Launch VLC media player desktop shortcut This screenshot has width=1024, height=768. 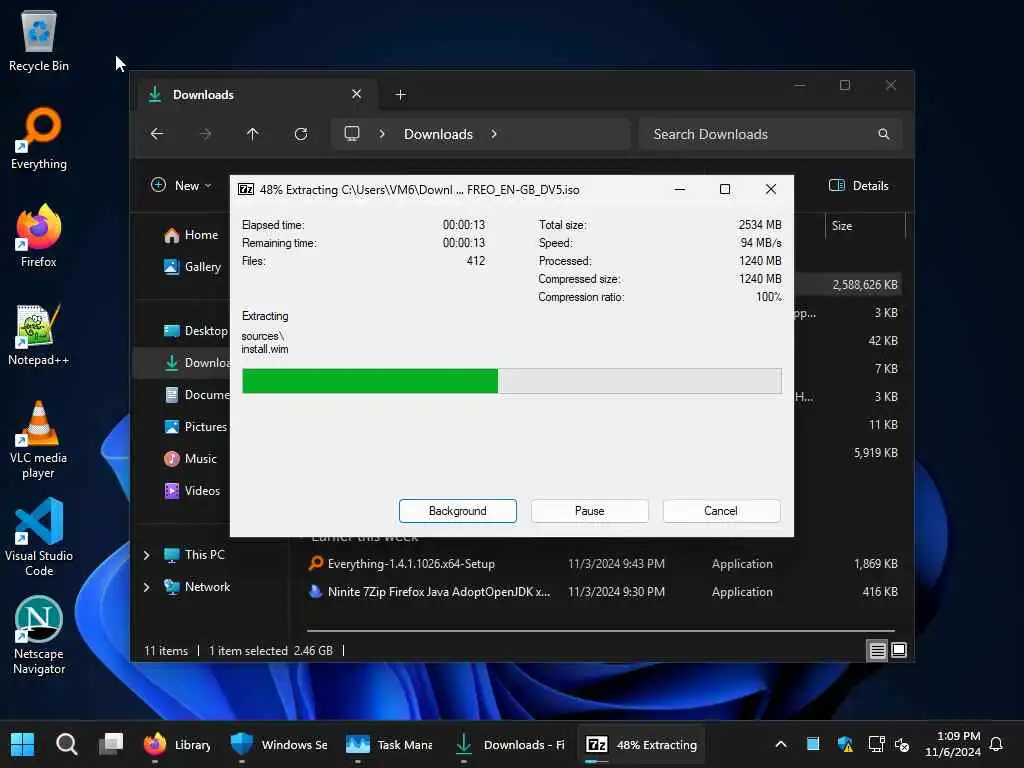[x=39, y=440]
